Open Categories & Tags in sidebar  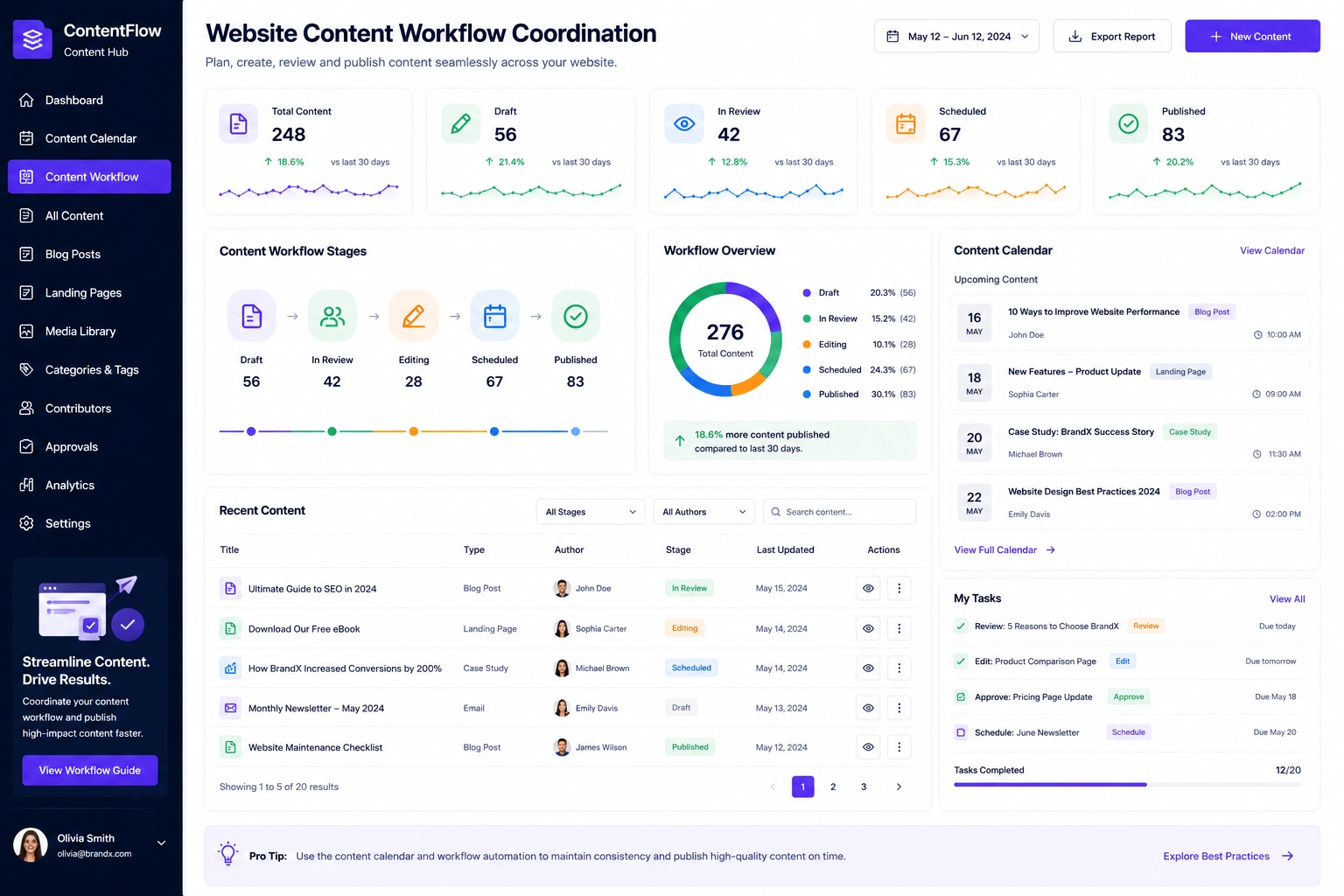pyautogui.click(x=89, y=369)
